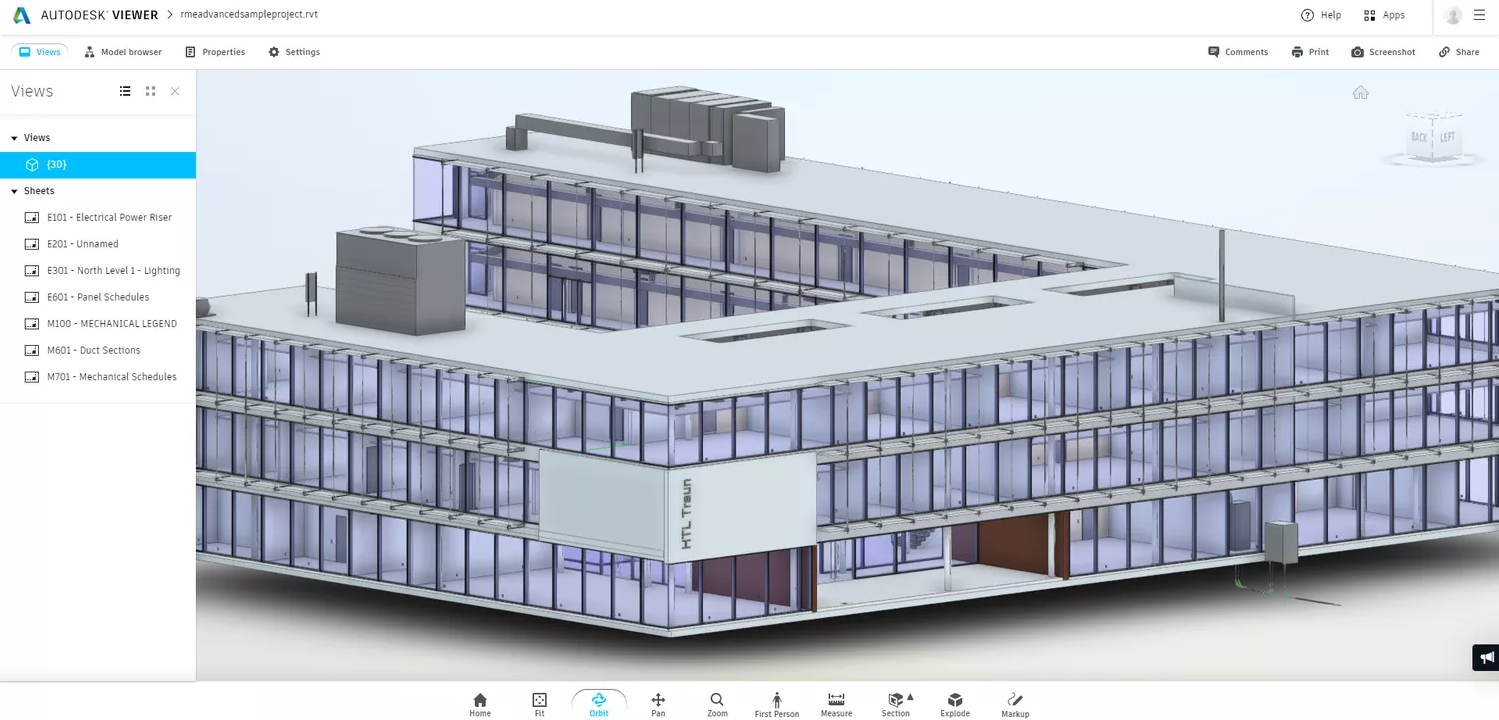This screenshot has width=1499, height=720.
Task: Switch Views panel to thumbnail grid
Action: [x=150, y=91]
